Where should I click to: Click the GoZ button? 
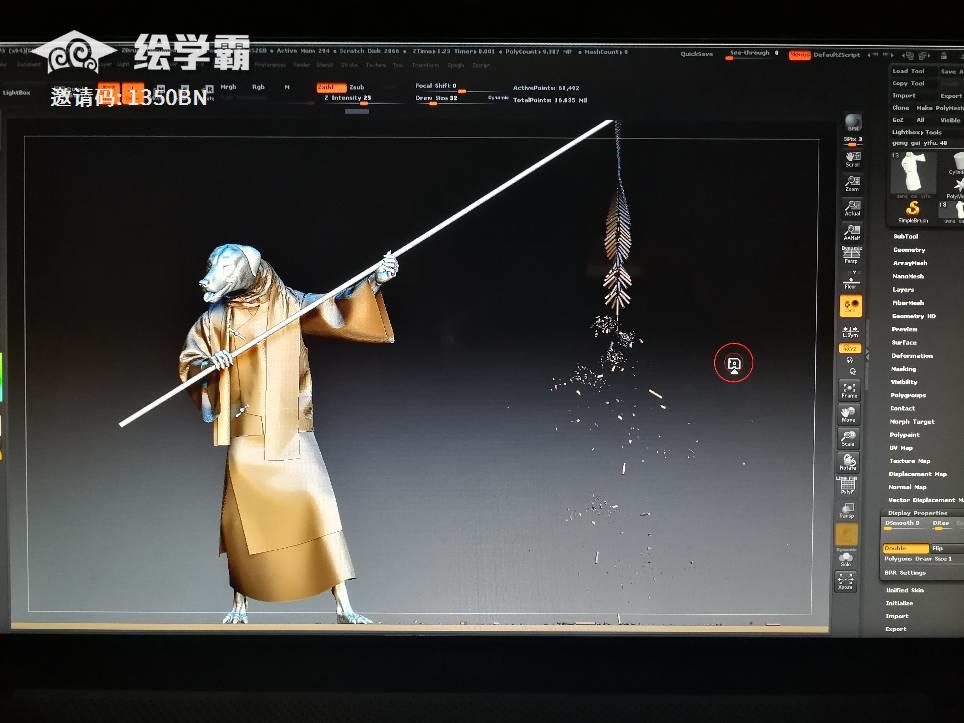coord(898,120)
